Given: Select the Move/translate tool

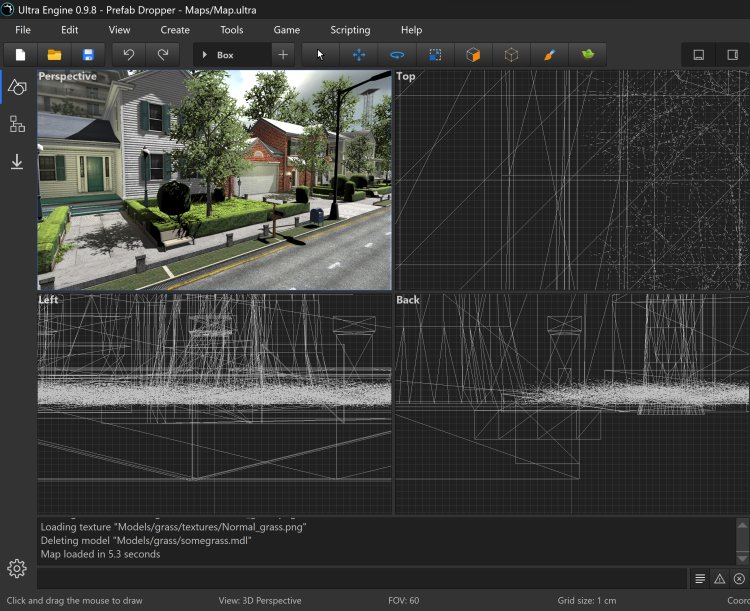Looking at the screenshot, I should click(x=358, y=55).
